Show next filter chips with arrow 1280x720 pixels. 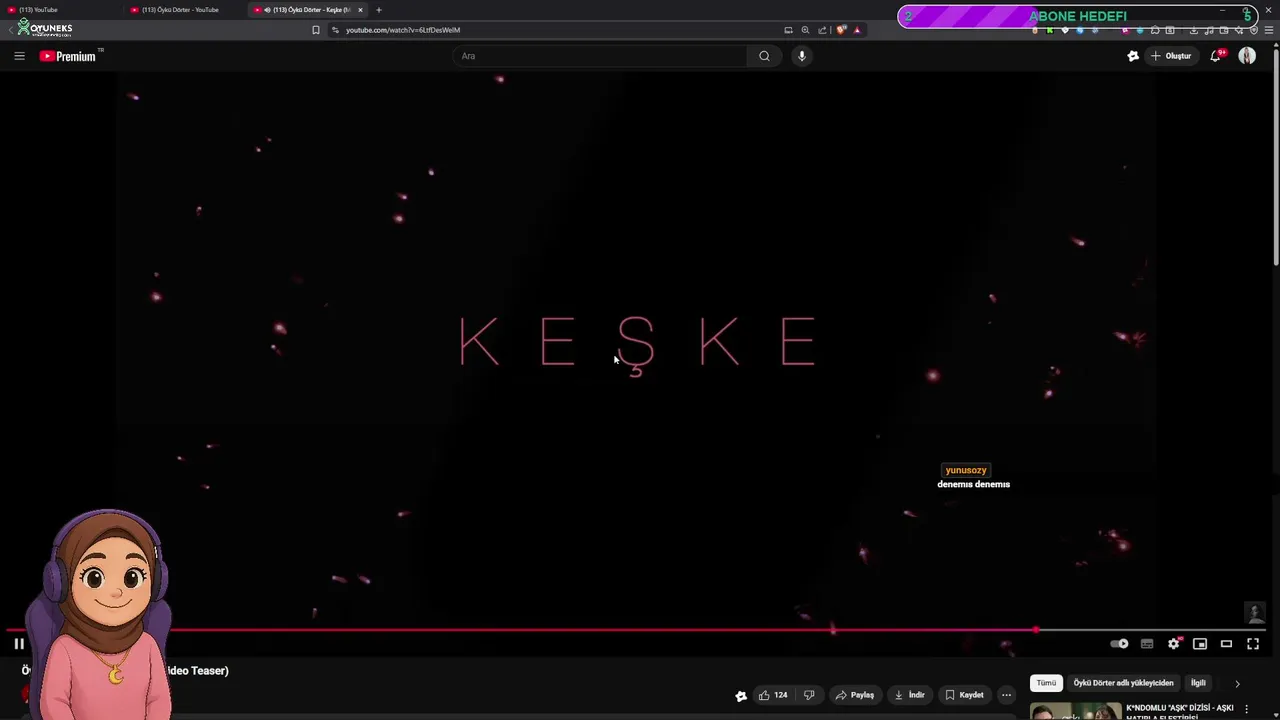pyautogui.click(x=1237, y=684)
